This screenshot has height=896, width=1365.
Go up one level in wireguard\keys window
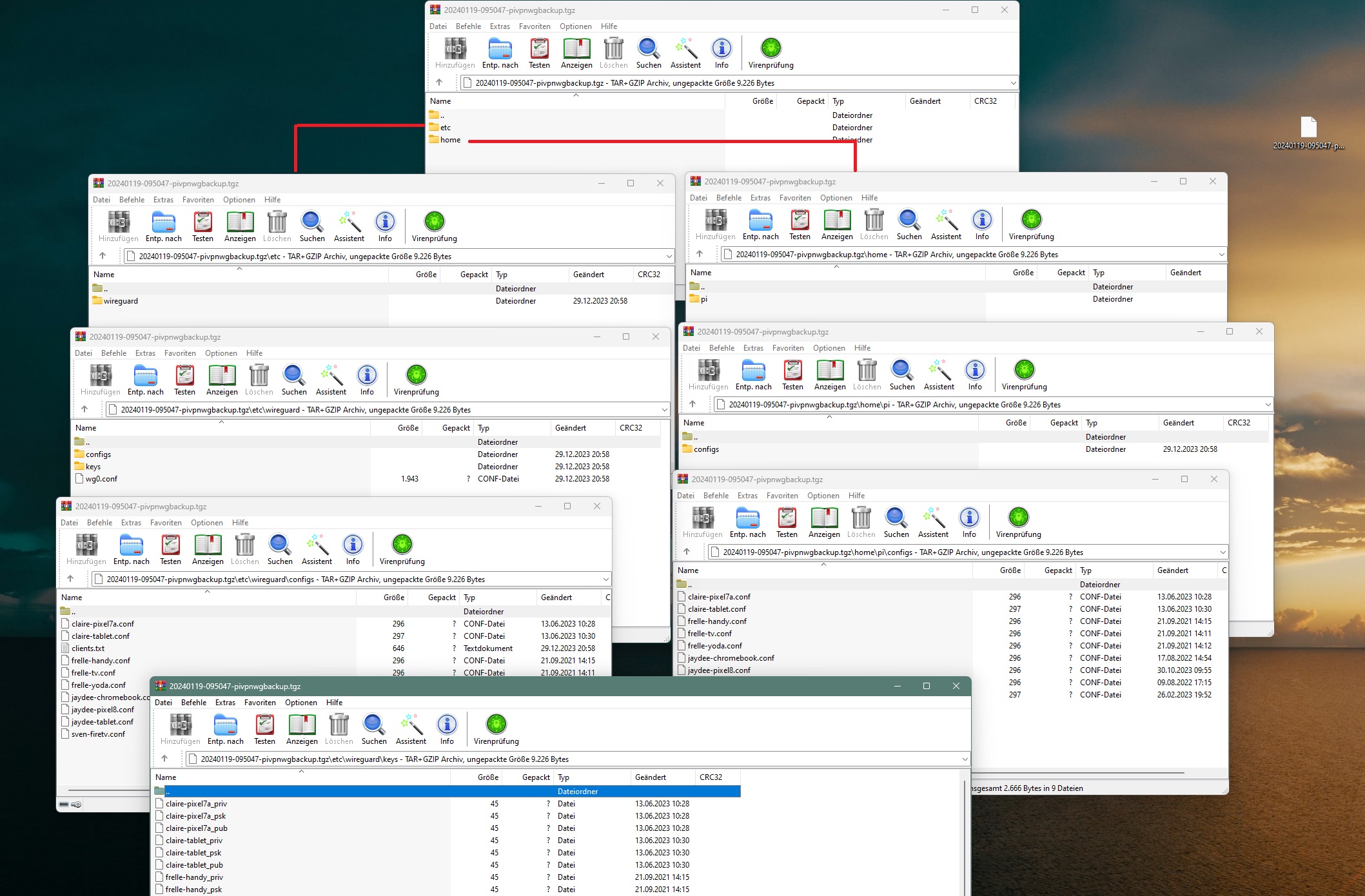click(x=164, y=759)
